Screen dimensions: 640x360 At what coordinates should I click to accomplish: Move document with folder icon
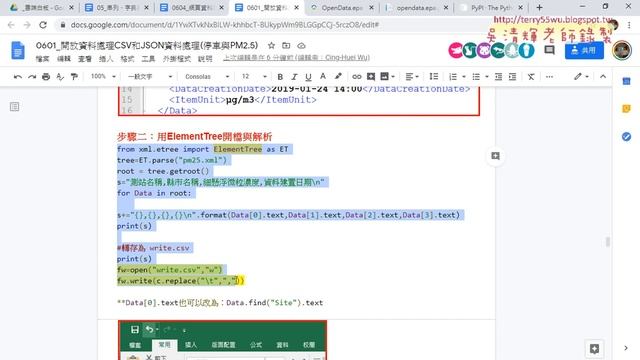click(286, 45)
